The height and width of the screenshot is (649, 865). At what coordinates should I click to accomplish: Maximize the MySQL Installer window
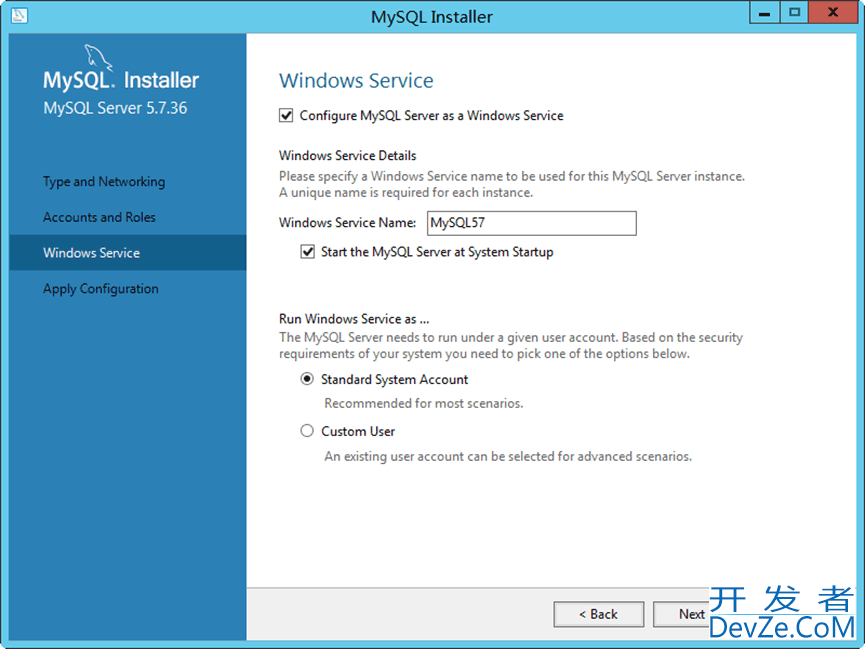pos(794,13)
